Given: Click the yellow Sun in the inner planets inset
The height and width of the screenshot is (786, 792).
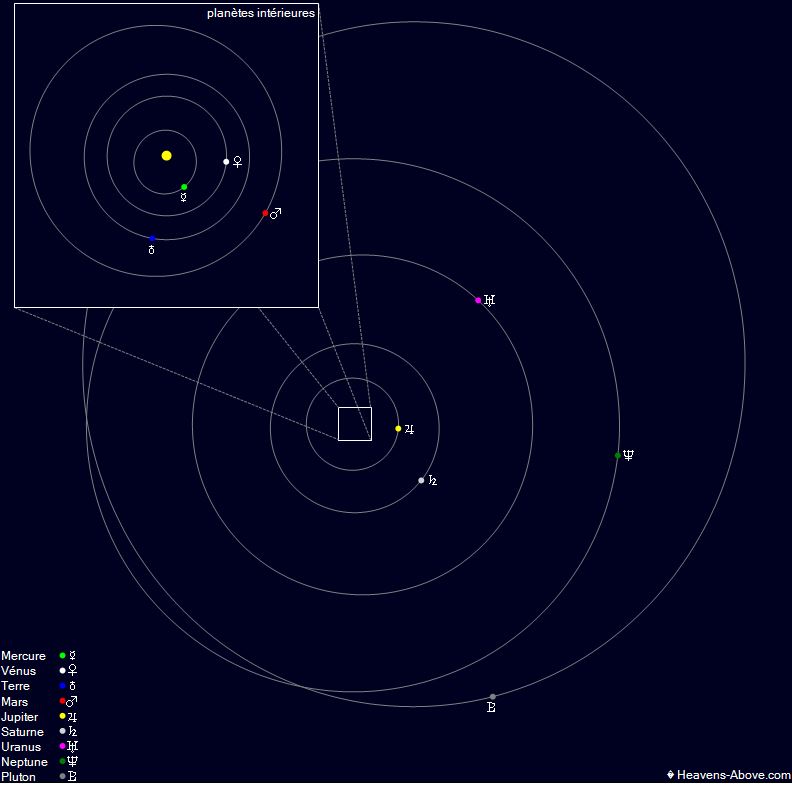Looking at the screenshot, I should tap(166, 156).
